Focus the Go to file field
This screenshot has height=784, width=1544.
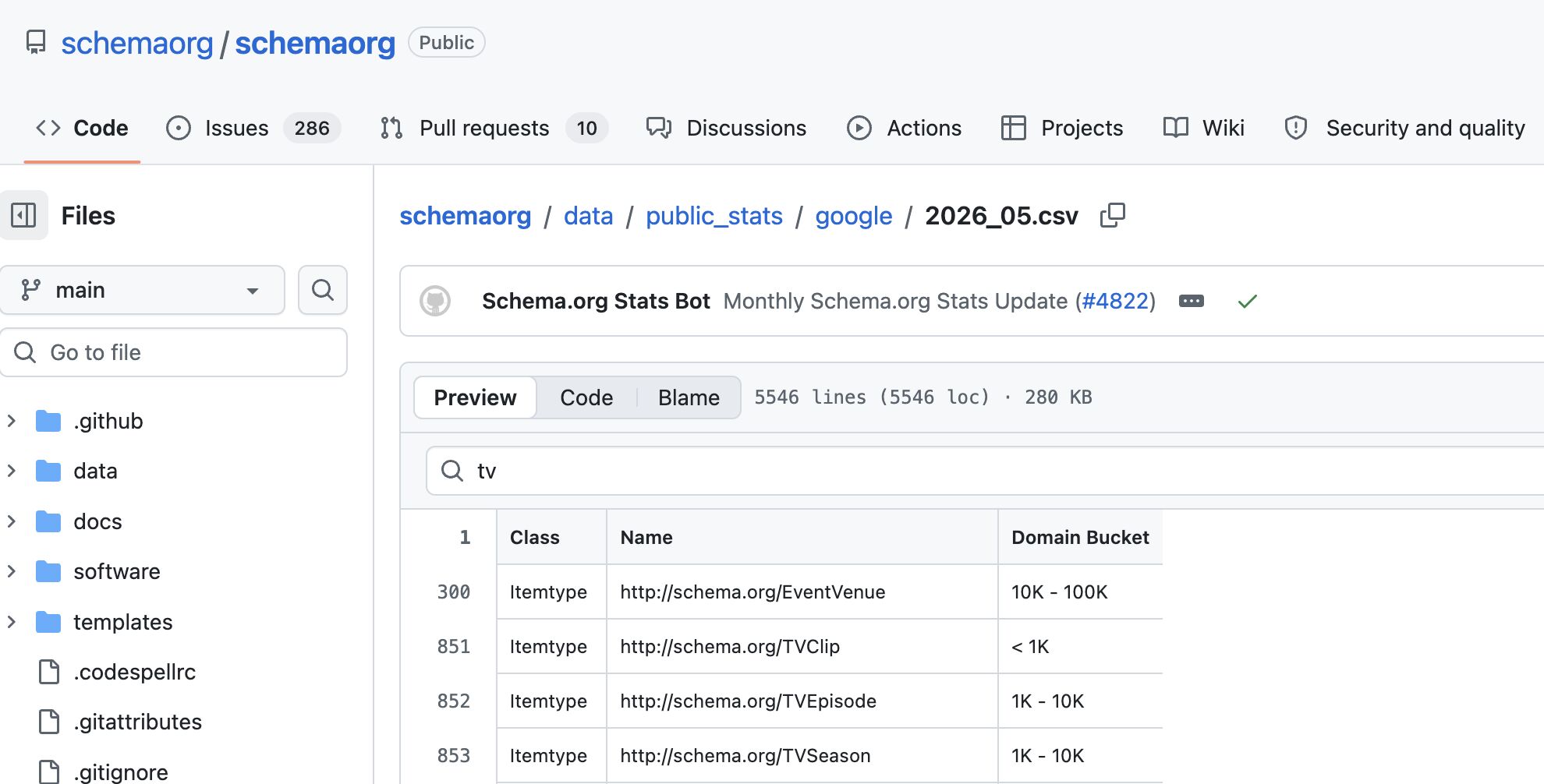click(x=173, y=352)
